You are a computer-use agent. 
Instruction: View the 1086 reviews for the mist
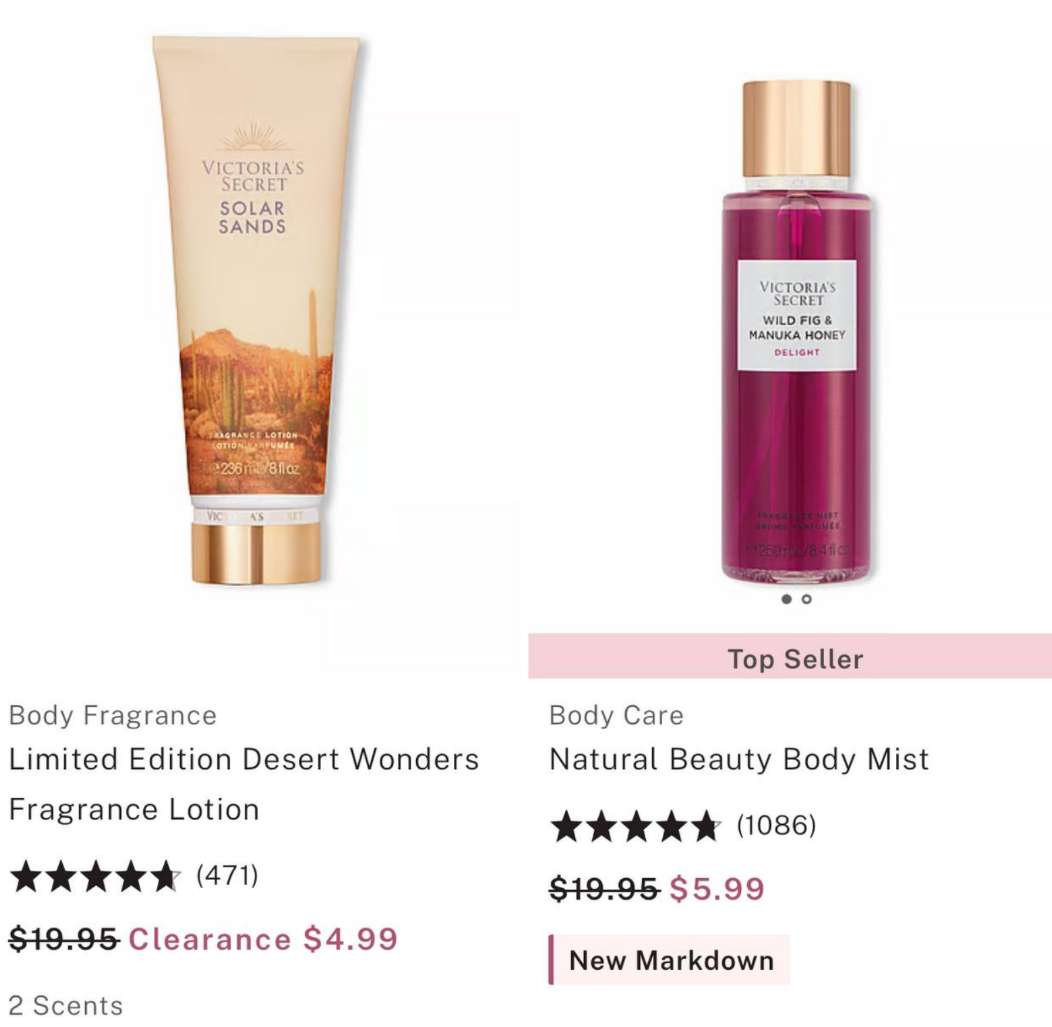tap(776, 825)
